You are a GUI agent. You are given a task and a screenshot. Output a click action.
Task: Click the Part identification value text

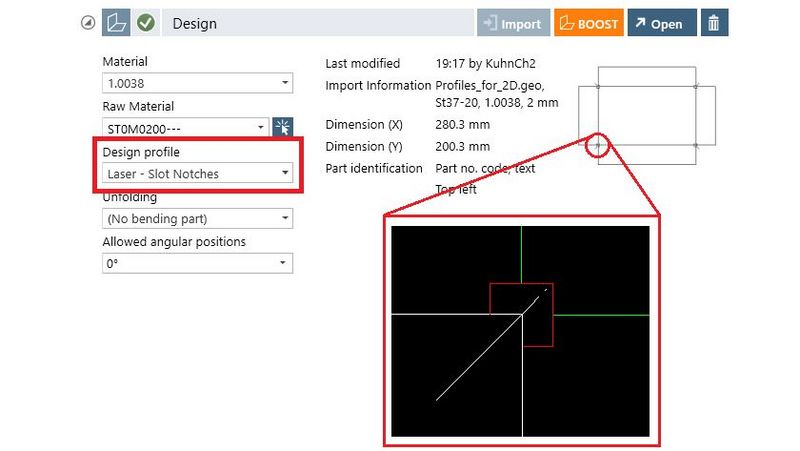coord(486,168)
